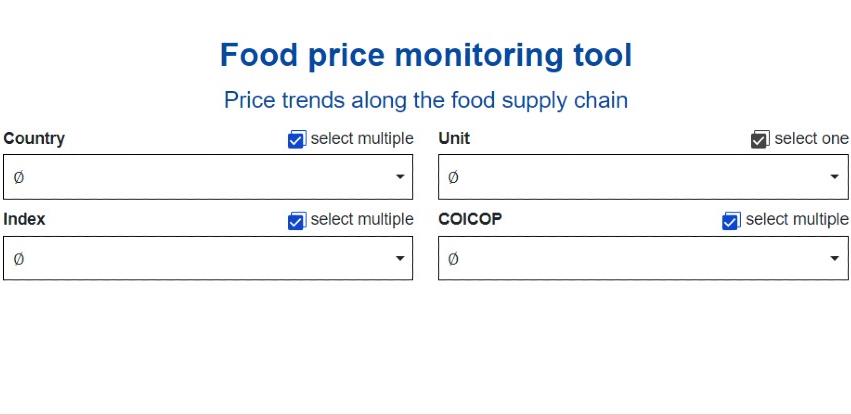Toggle the Unit select one checkbox
This screenshot has width=851, height=415.
coord(760,140)
